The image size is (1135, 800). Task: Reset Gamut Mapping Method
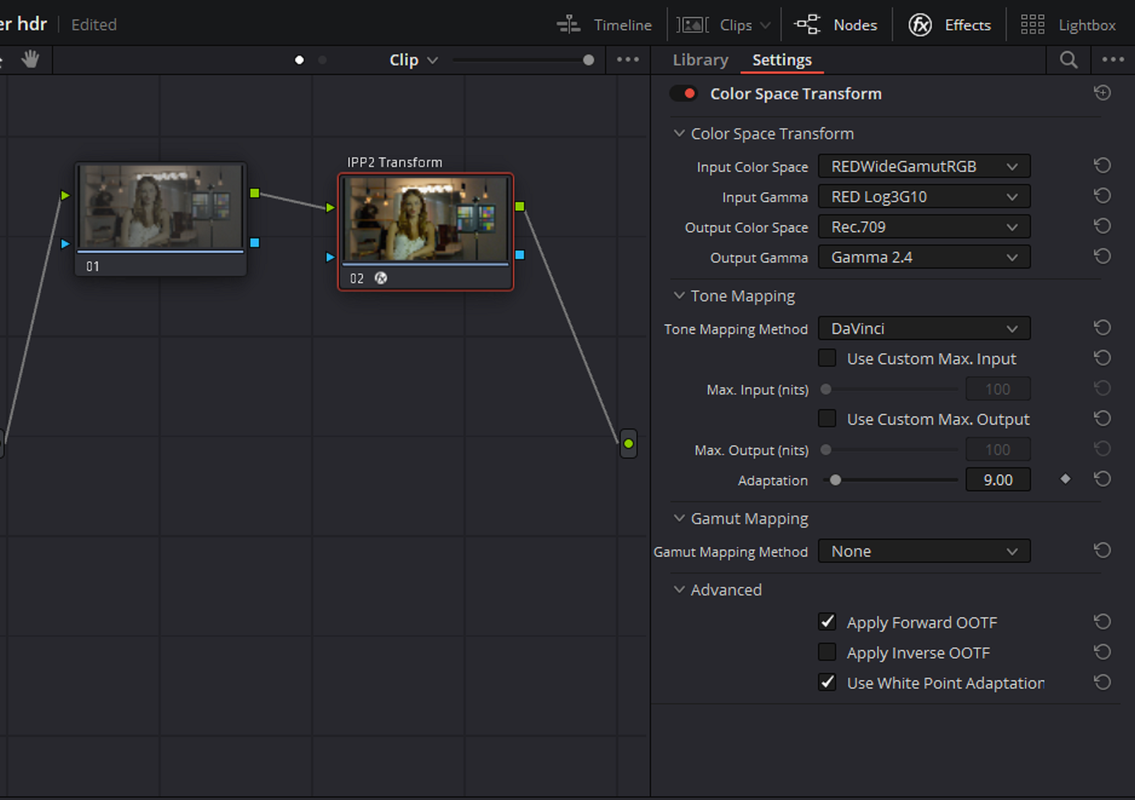(1102, 551)
